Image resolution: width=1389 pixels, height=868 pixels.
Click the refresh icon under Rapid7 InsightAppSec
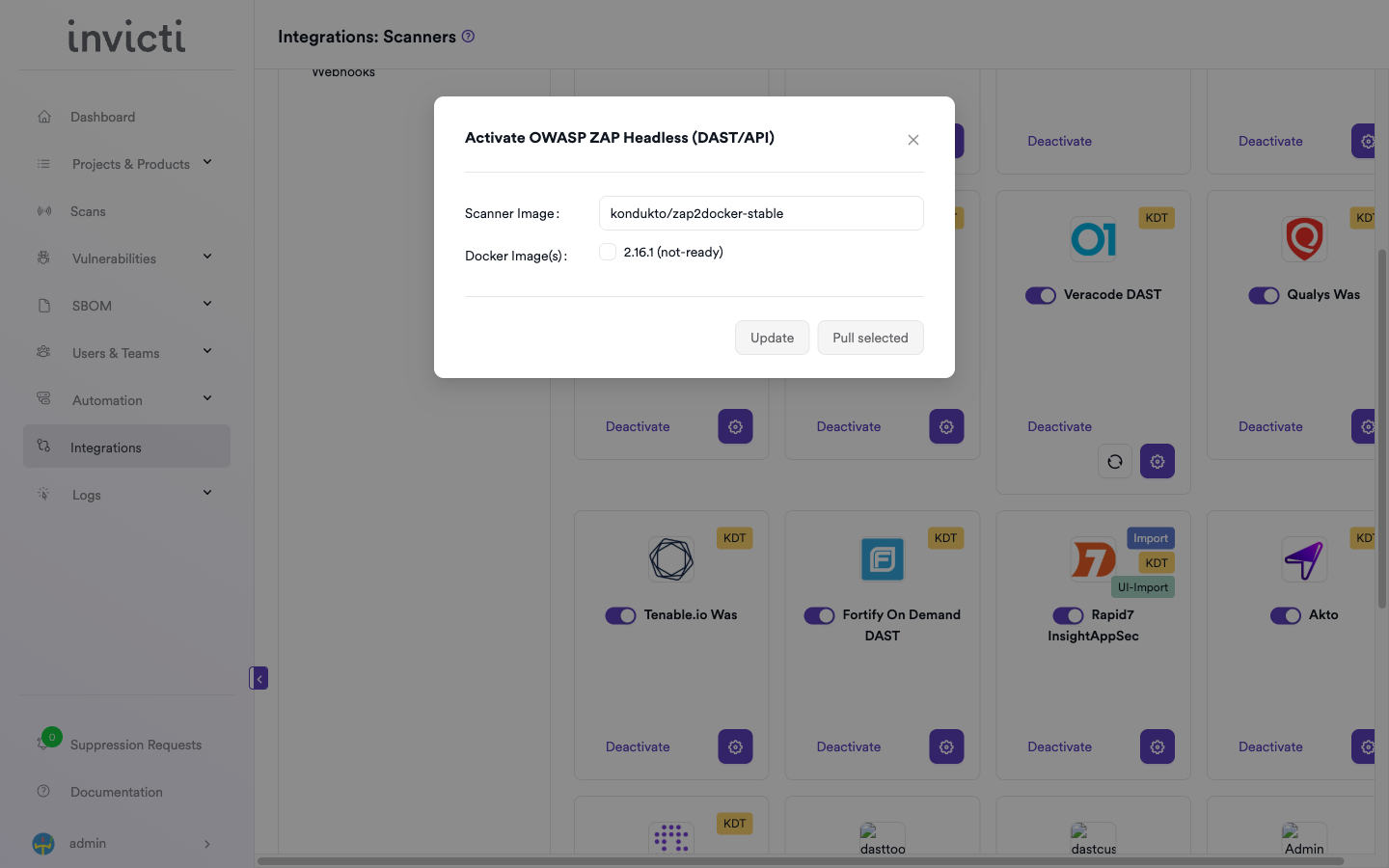1115,461
